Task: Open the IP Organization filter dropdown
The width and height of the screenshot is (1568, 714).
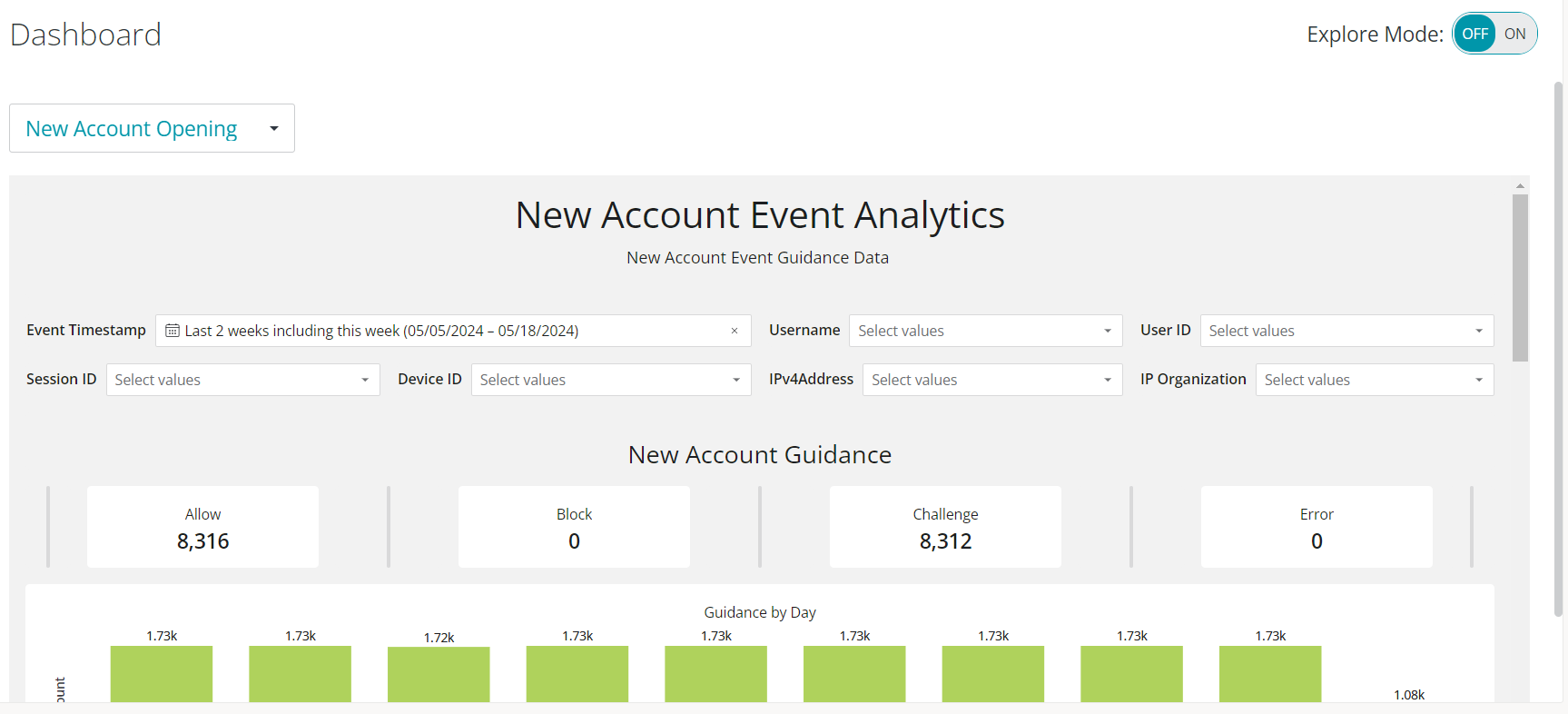Action: click(1375, 380)
